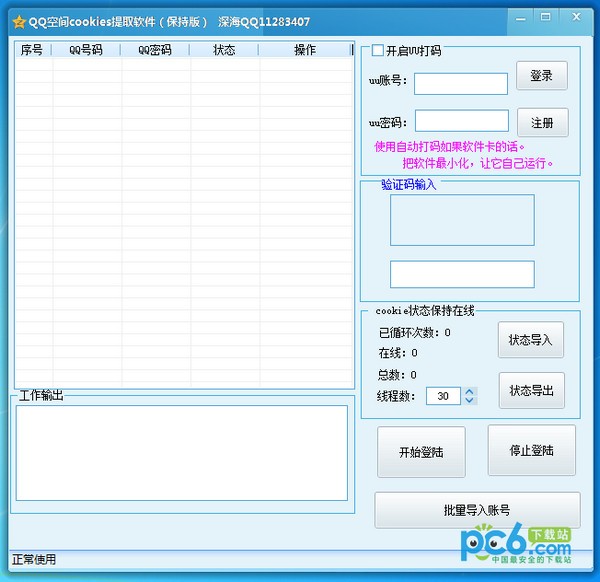Click the uu账号 input field
The height and width of the screenshot is (582, 600).
tap(461, 83)
